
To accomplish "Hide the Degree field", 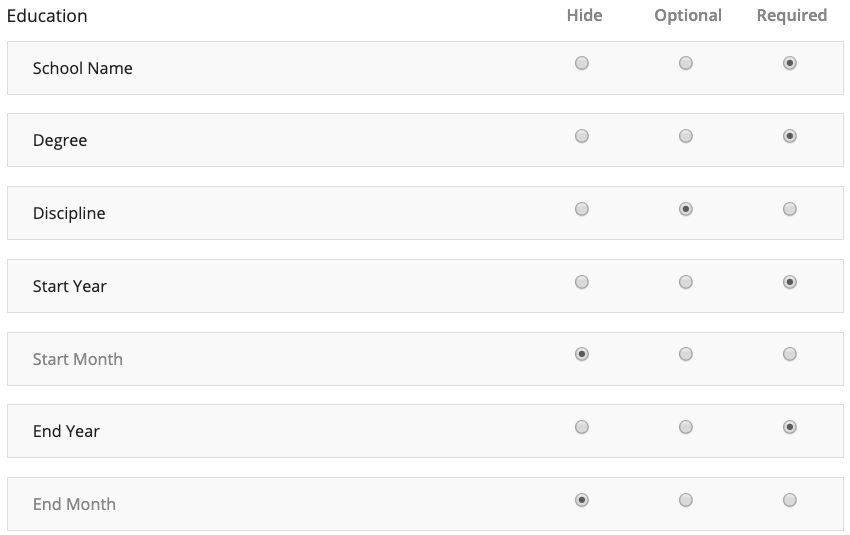I will [582, 136].
